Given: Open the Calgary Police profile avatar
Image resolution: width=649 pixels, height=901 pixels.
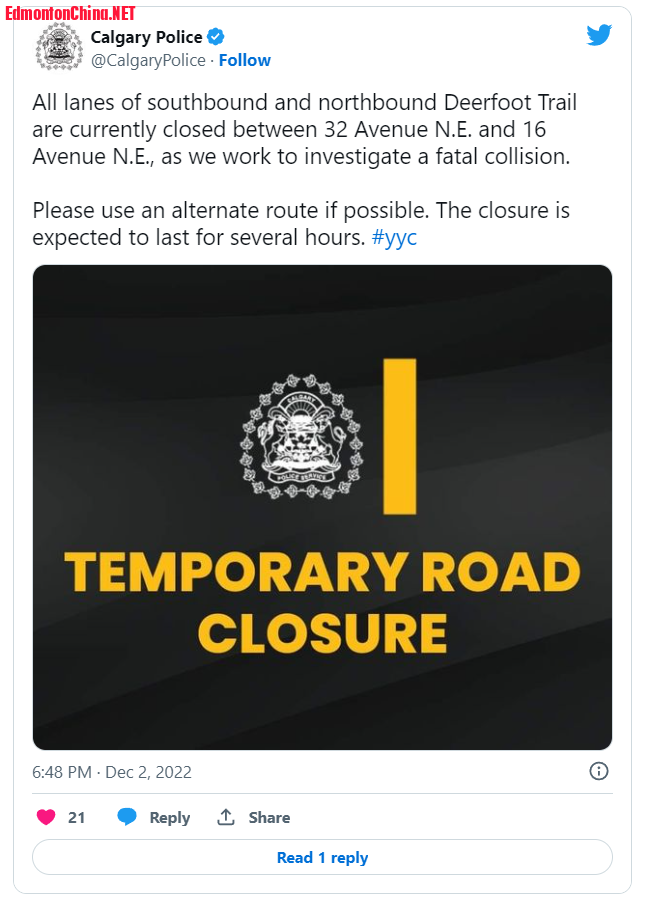Looking at the screenshot, I should pyautogui.click(x=59, y=47).
